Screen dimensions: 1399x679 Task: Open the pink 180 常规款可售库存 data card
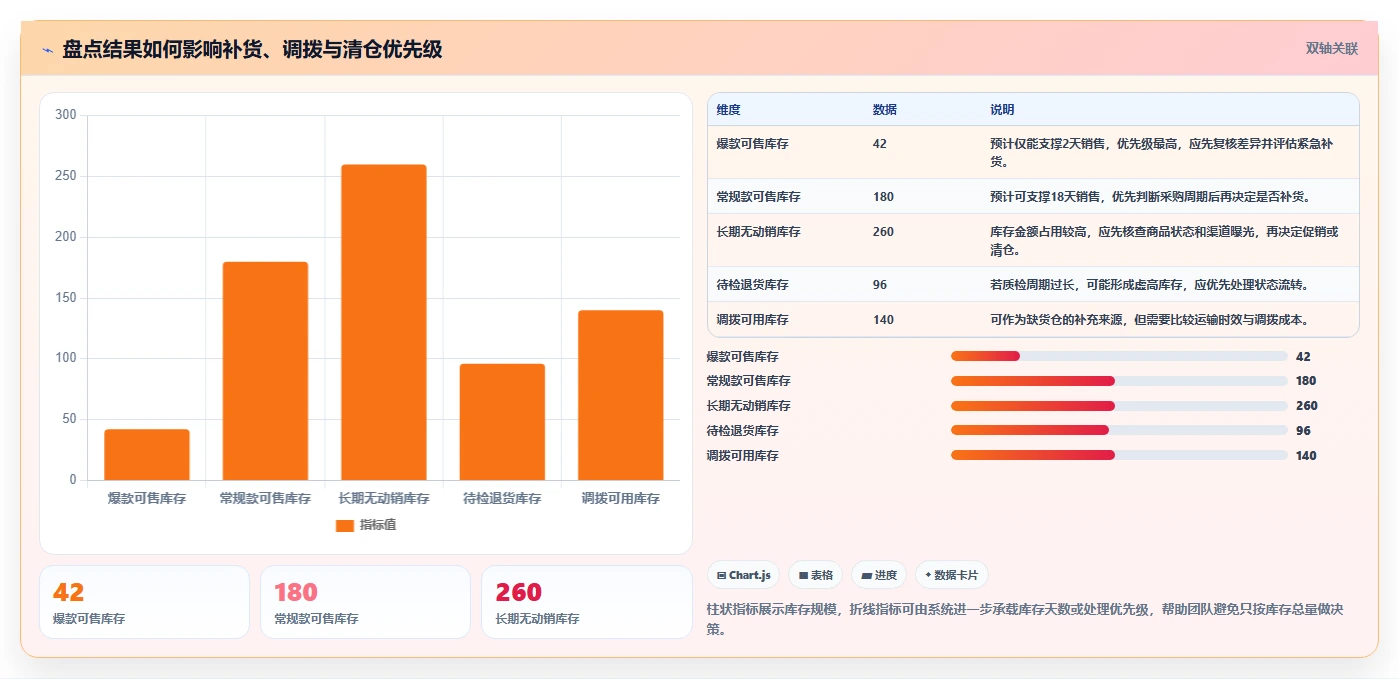(365, 602)
